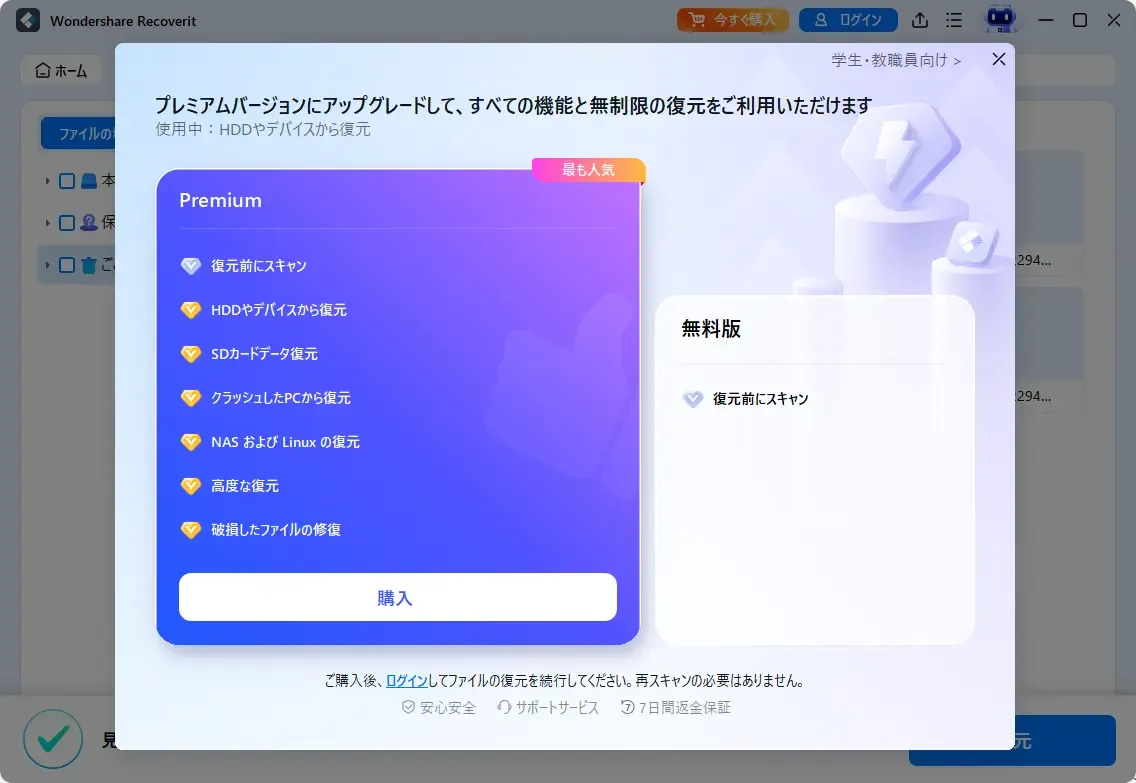The width and height of the screenshot is (1136, 783).
Task: Click the Premium card heading
Action: [x=220, y=201]
